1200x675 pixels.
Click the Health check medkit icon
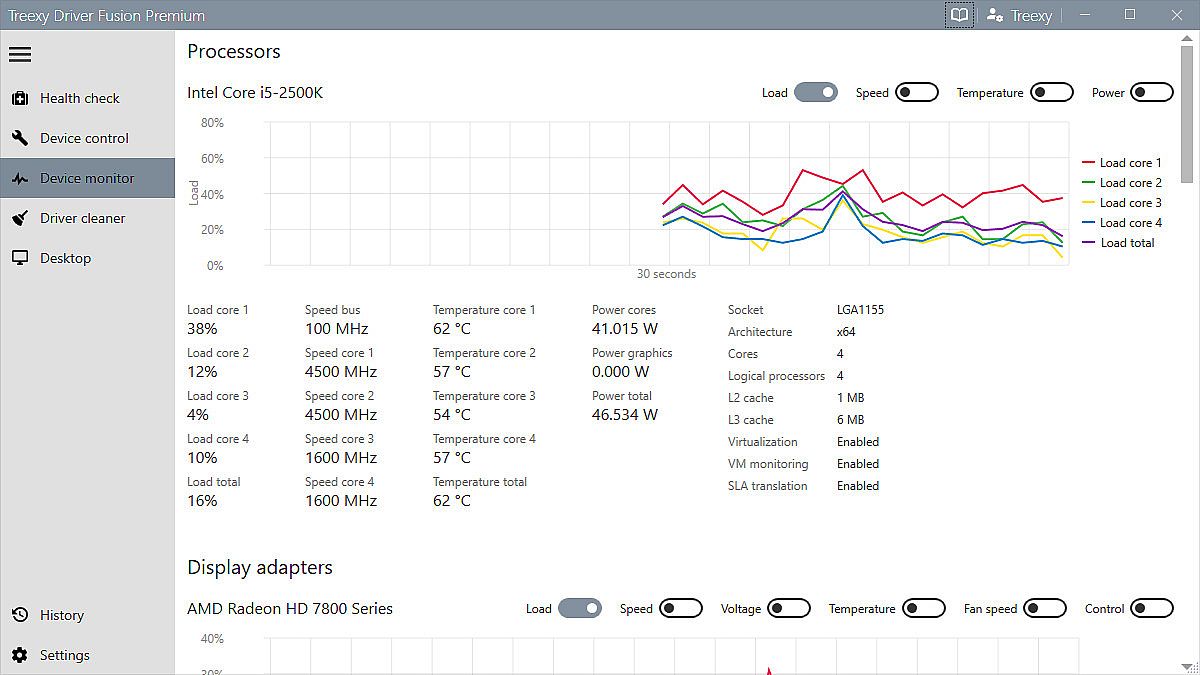20,98
